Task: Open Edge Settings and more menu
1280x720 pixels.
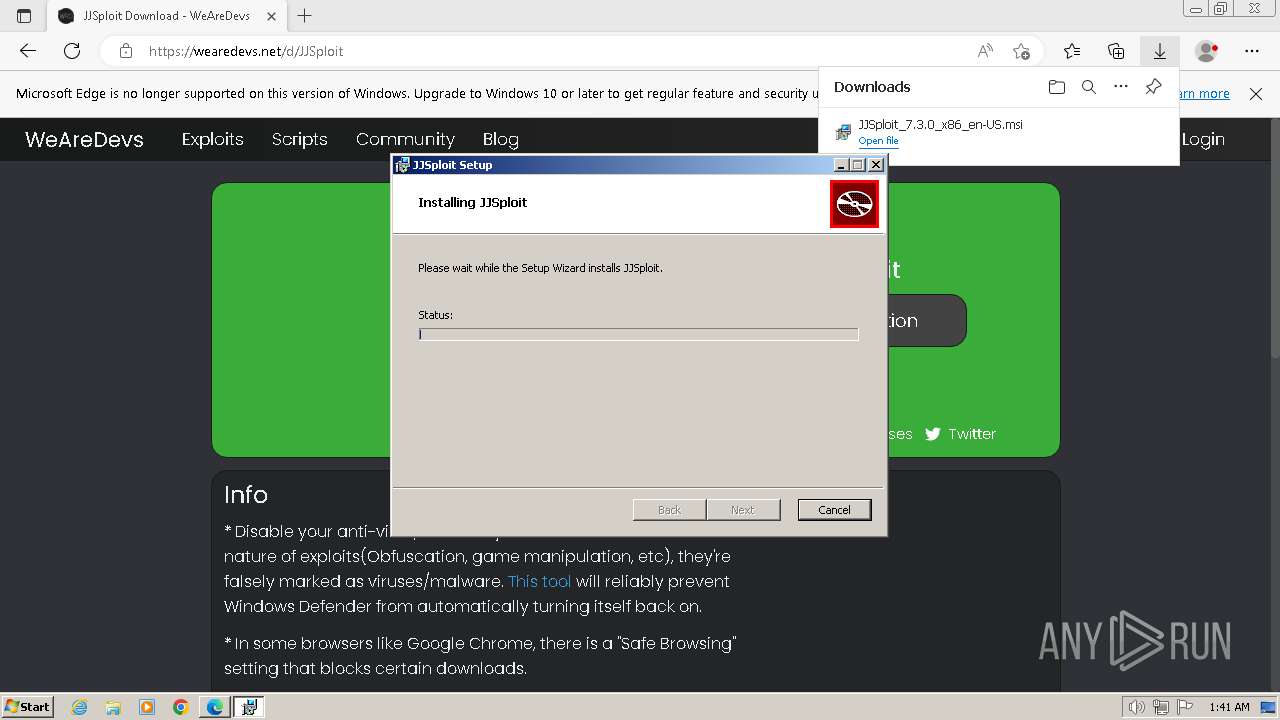Action: (1252, 51)
